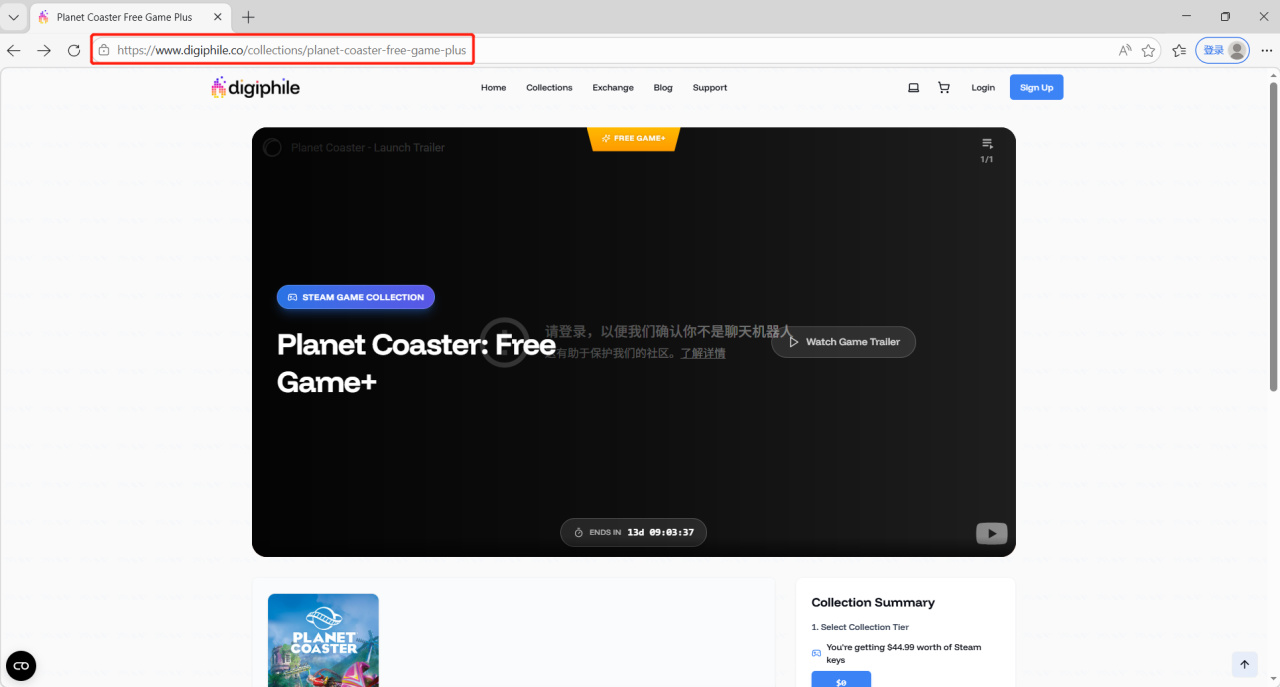
Task: Click the browser forward arrow
Action: 44,50
